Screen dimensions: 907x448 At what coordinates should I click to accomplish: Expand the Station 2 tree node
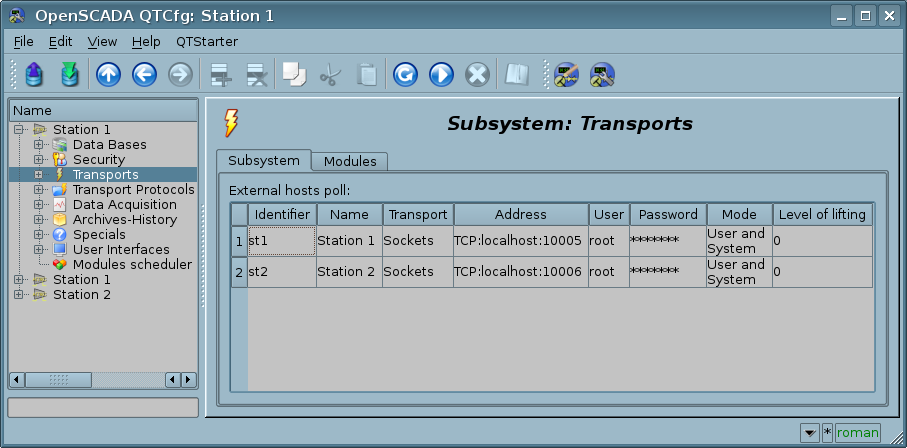click(x=19, y=295)
